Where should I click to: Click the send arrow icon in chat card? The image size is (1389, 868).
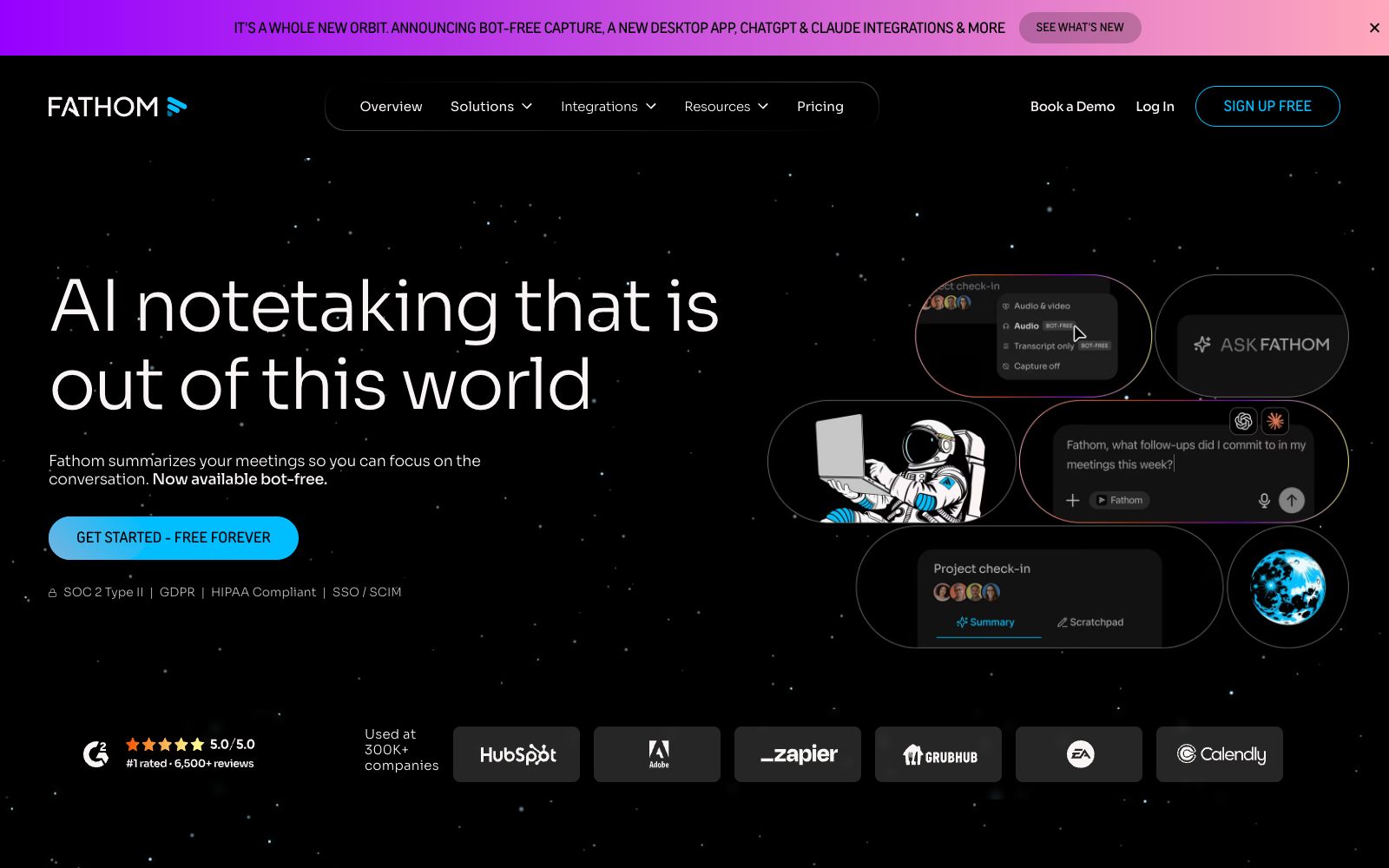[1292, 500]
